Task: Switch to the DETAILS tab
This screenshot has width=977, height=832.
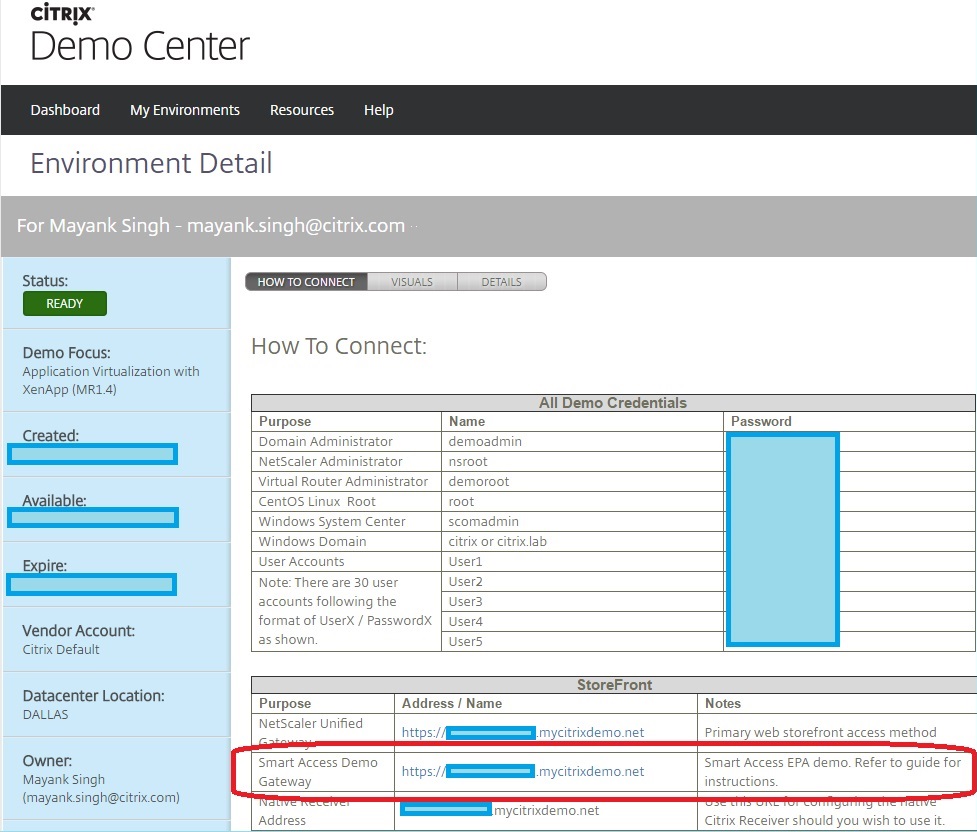Action: point(502,282)
